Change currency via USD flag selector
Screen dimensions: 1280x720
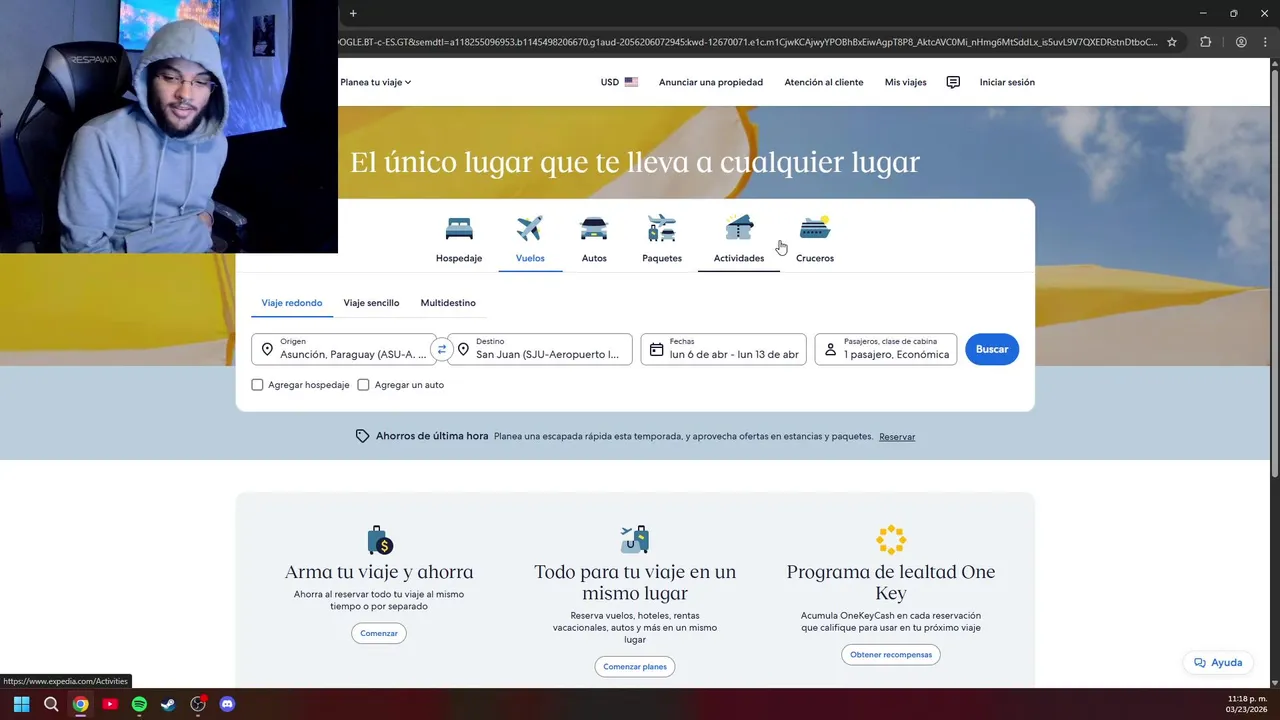pos(619,82)
